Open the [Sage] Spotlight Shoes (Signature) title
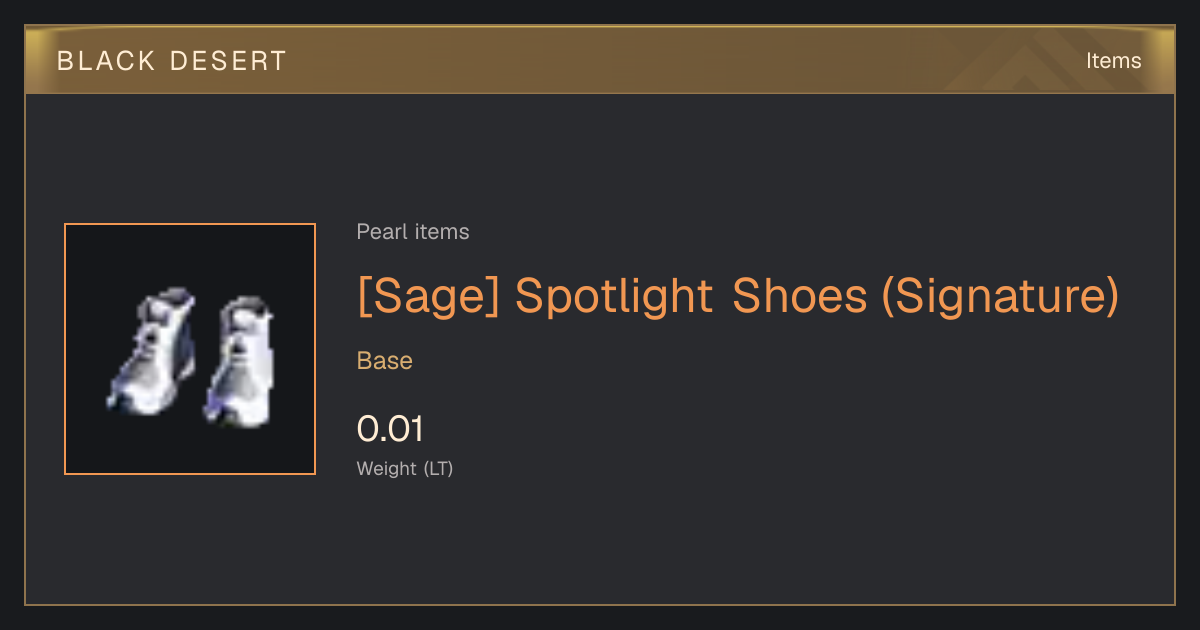Image resolution: width=1200 pixels, height=630 pixels. point(738,295)
